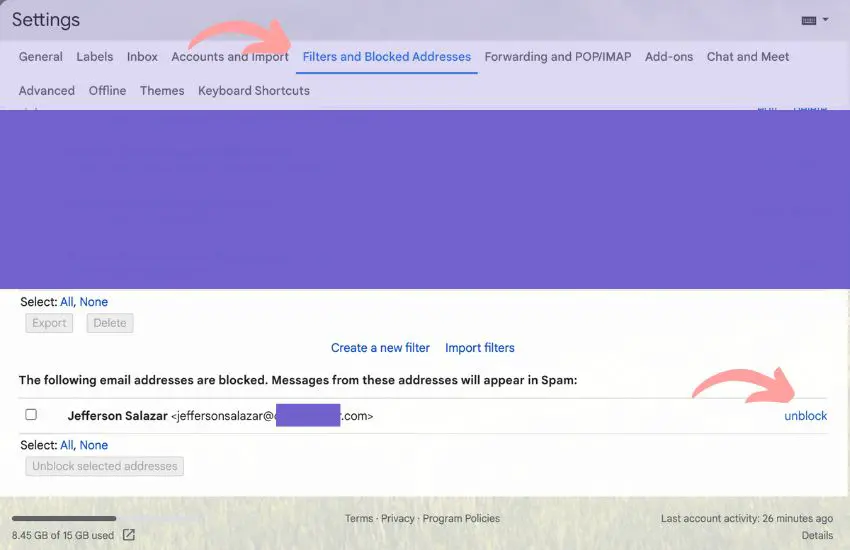850x550 pixels.
Task: Open the Program Policies link
Action: click(x=461, y=519)
